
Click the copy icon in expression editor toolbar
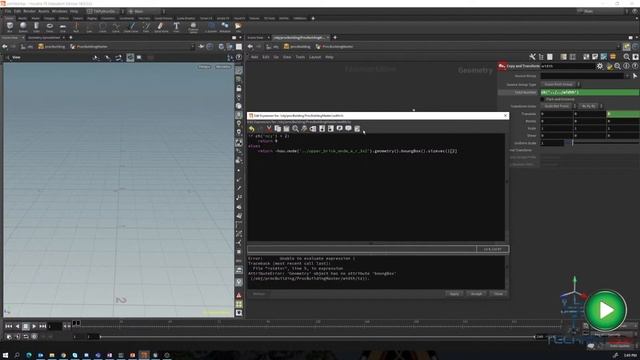[278, 129]
